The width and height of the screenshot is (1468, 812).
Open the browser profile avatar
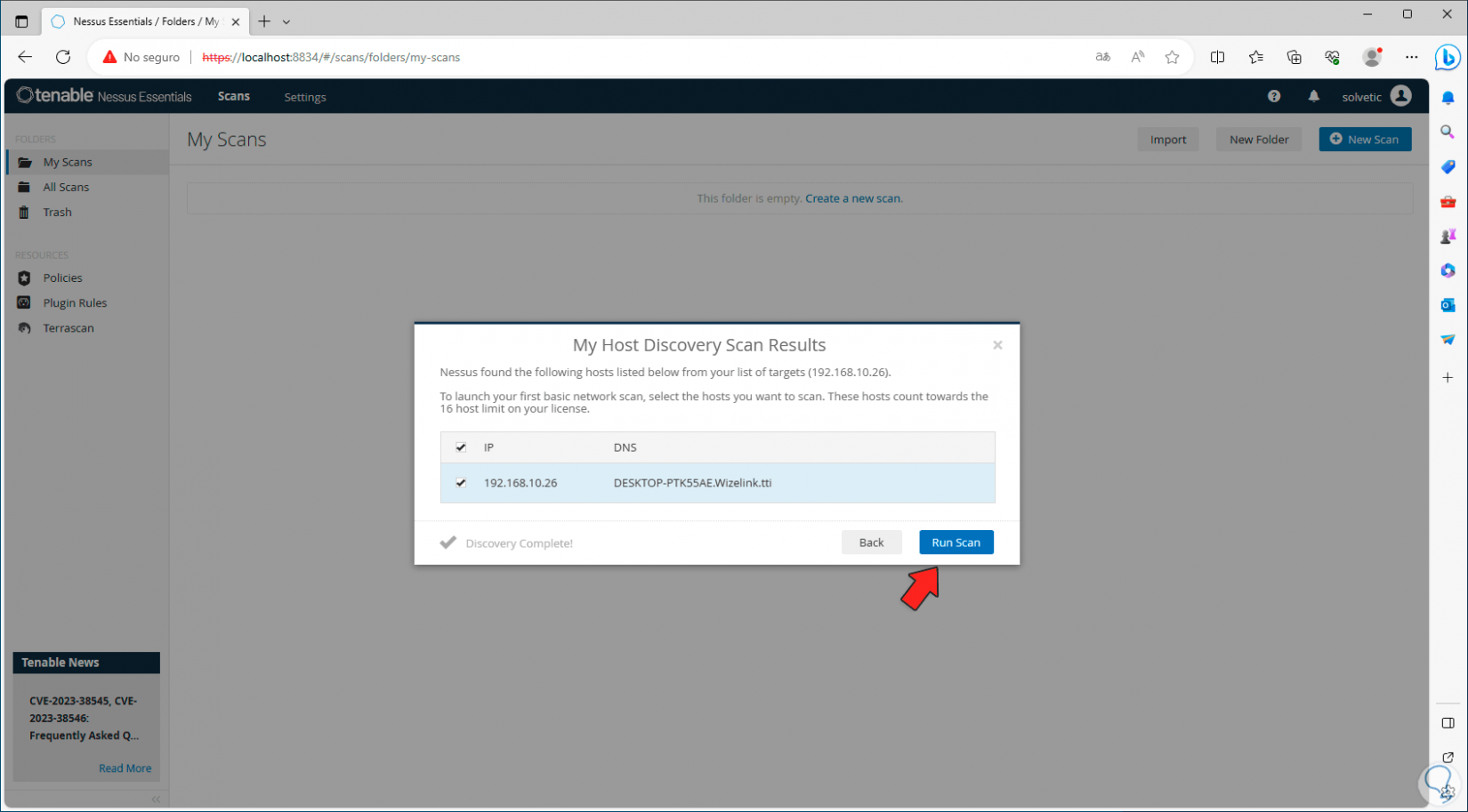1372,57
